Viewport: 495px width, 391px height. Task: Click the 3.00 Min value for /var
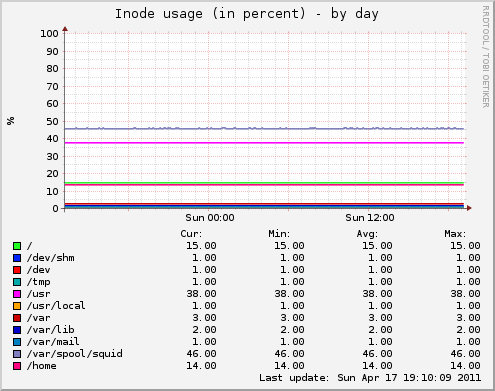(292, 318)
